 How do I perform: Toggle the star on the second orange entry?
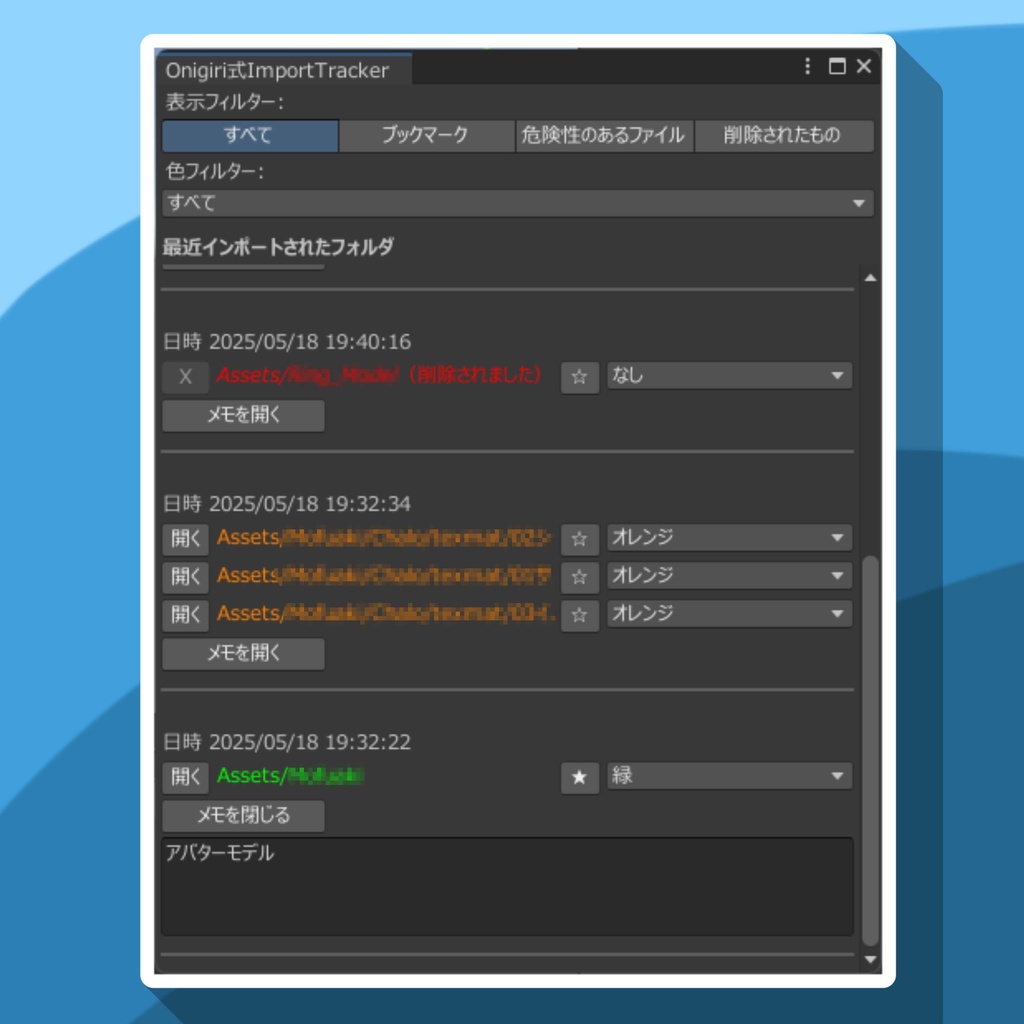point(580,576)
